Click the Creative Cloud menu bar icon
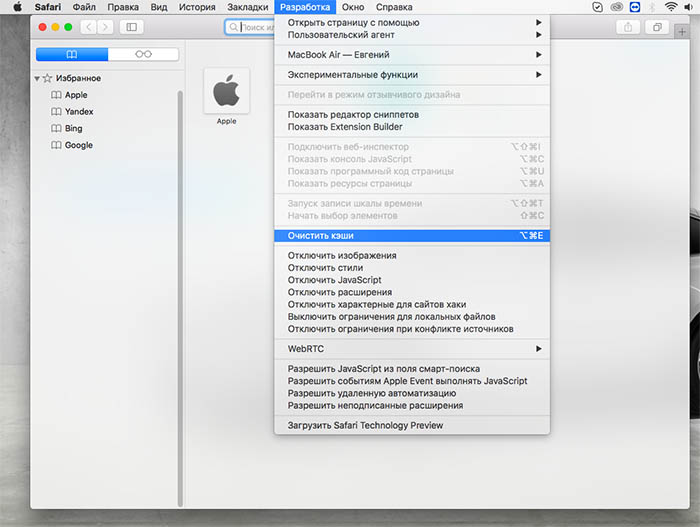 click(617, 7)
